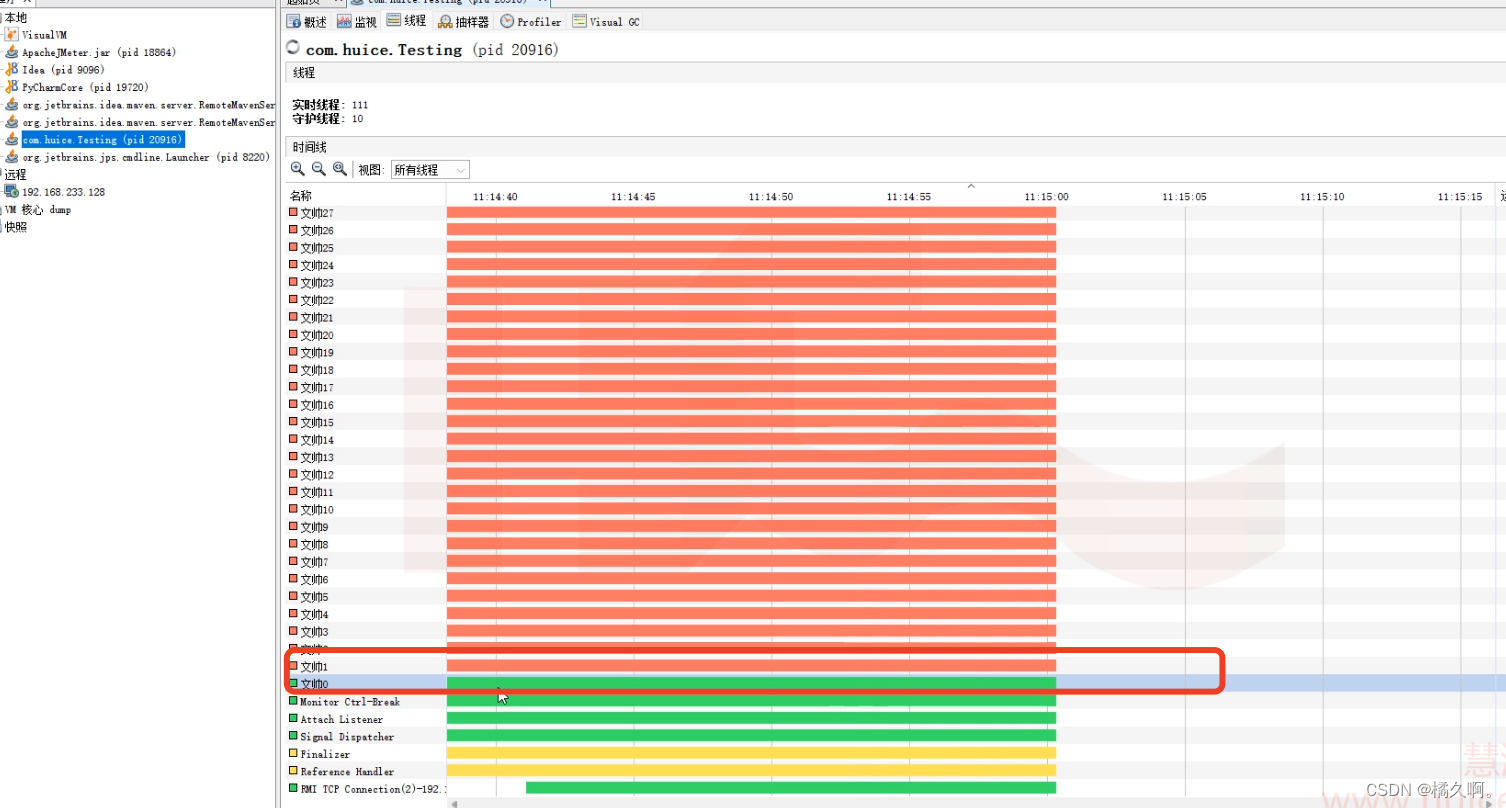The image size is (1506, 808).
Task: Click the orange timeline bar of 文帅9
Action: click(x=751, y=527)
